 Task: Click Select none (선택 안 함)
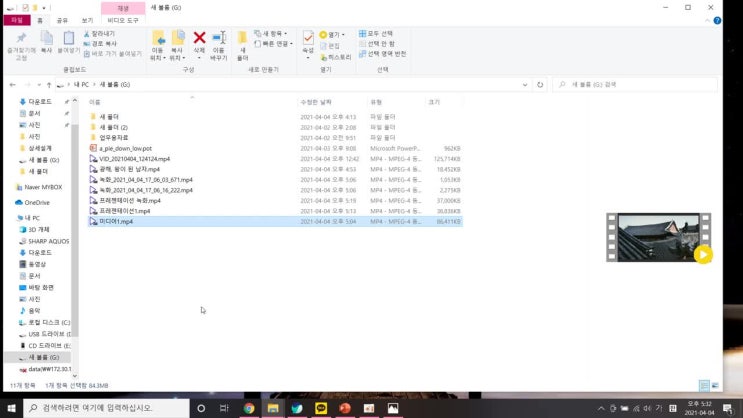[x=377, y=44]
